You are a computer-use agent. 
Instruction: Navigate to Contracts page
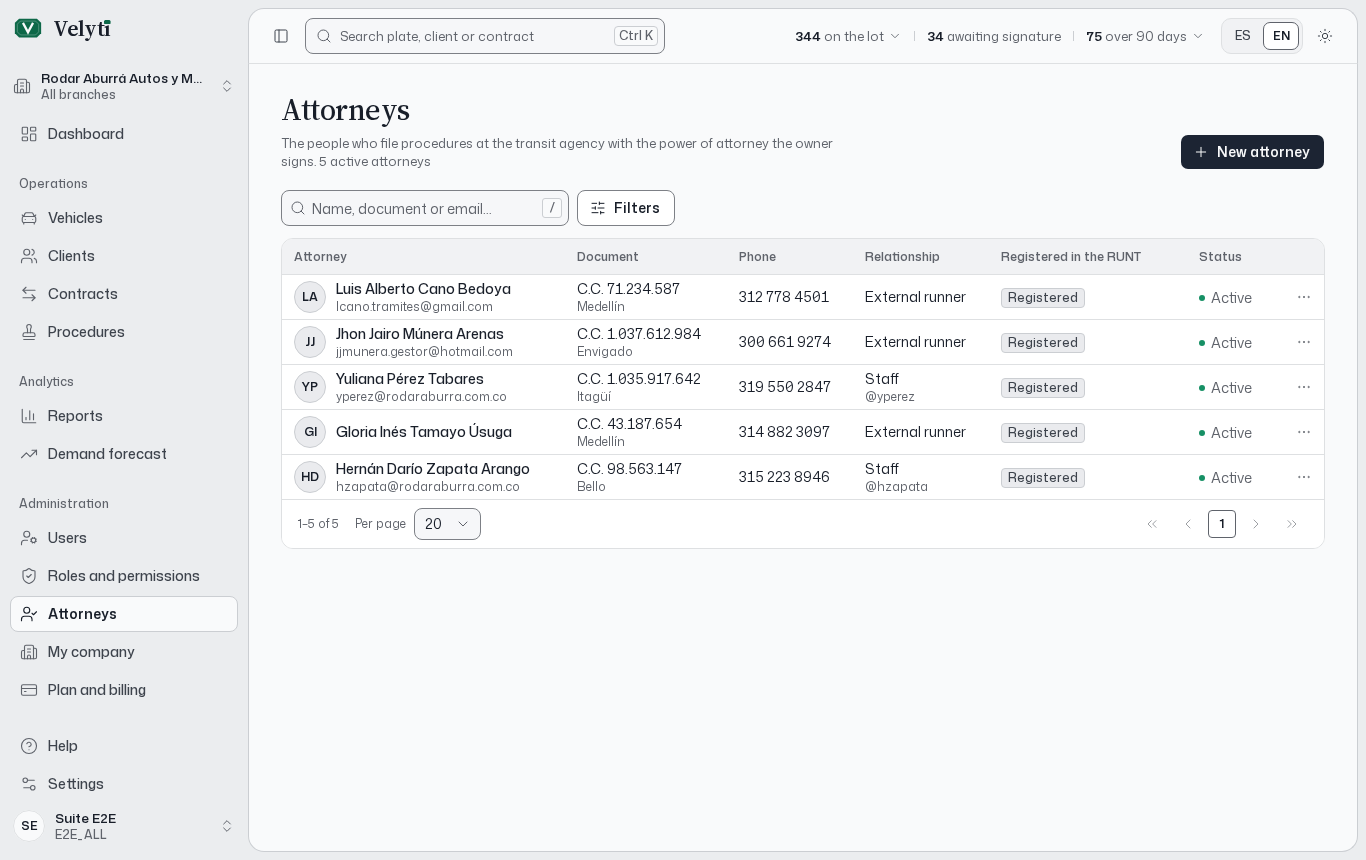(x=124, y=294)
